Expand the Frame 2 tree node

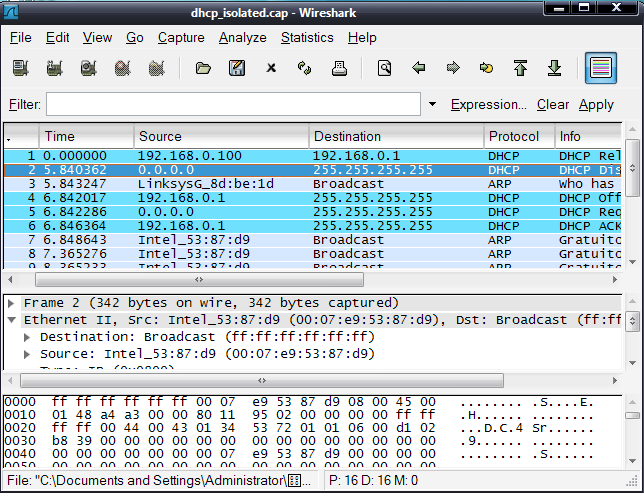click(x=12, y=303)
